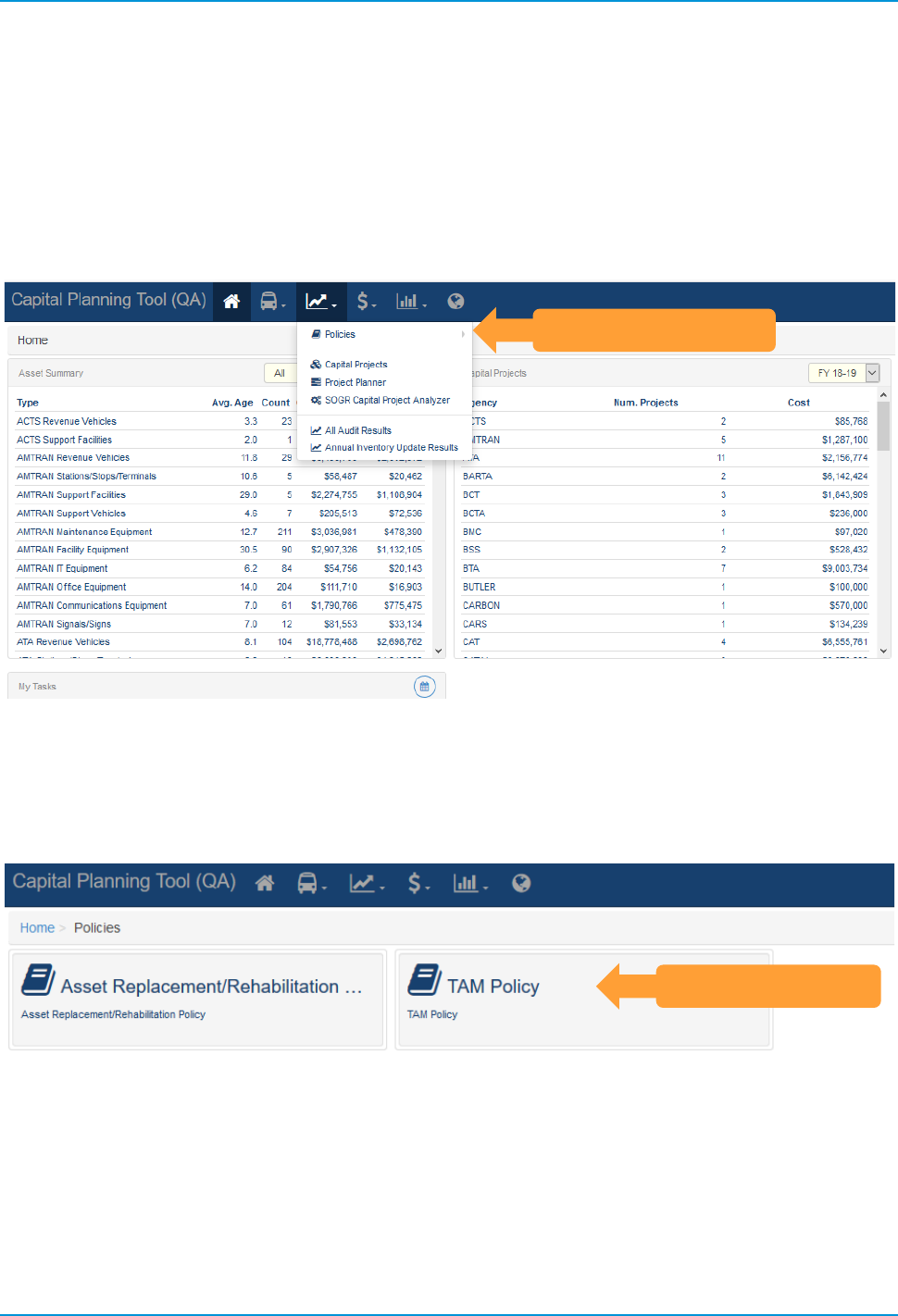Open the line chart menu in lower navbar
The height and width of the screenshot is (1316, 898).
point(367,884)
